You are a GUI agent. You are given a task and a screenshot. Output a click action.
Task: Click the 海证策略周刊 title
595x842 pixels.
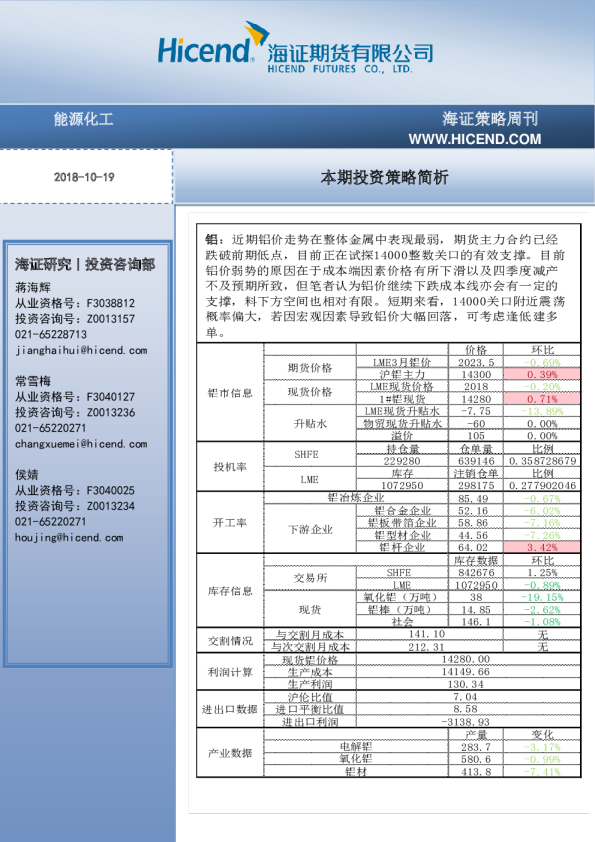tap(490, 119)
